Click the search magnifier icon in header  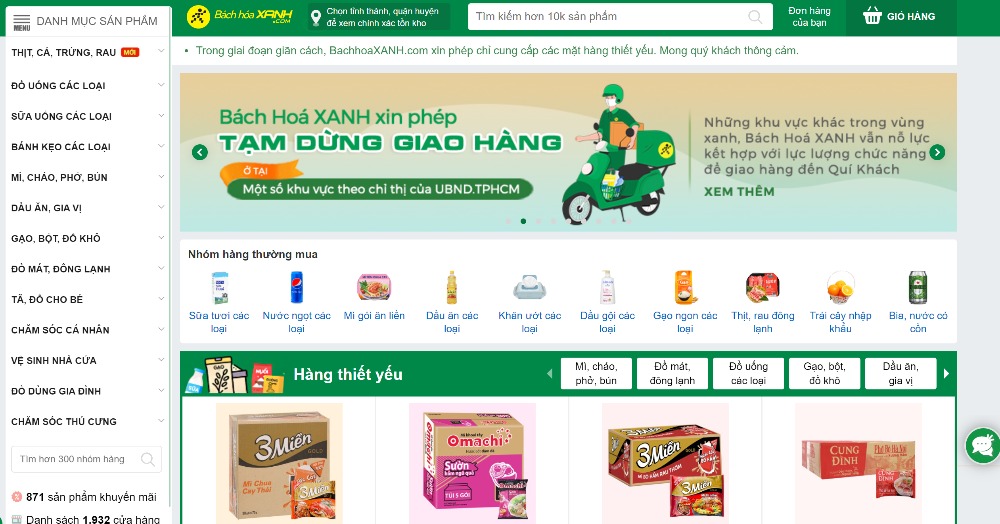754,17
